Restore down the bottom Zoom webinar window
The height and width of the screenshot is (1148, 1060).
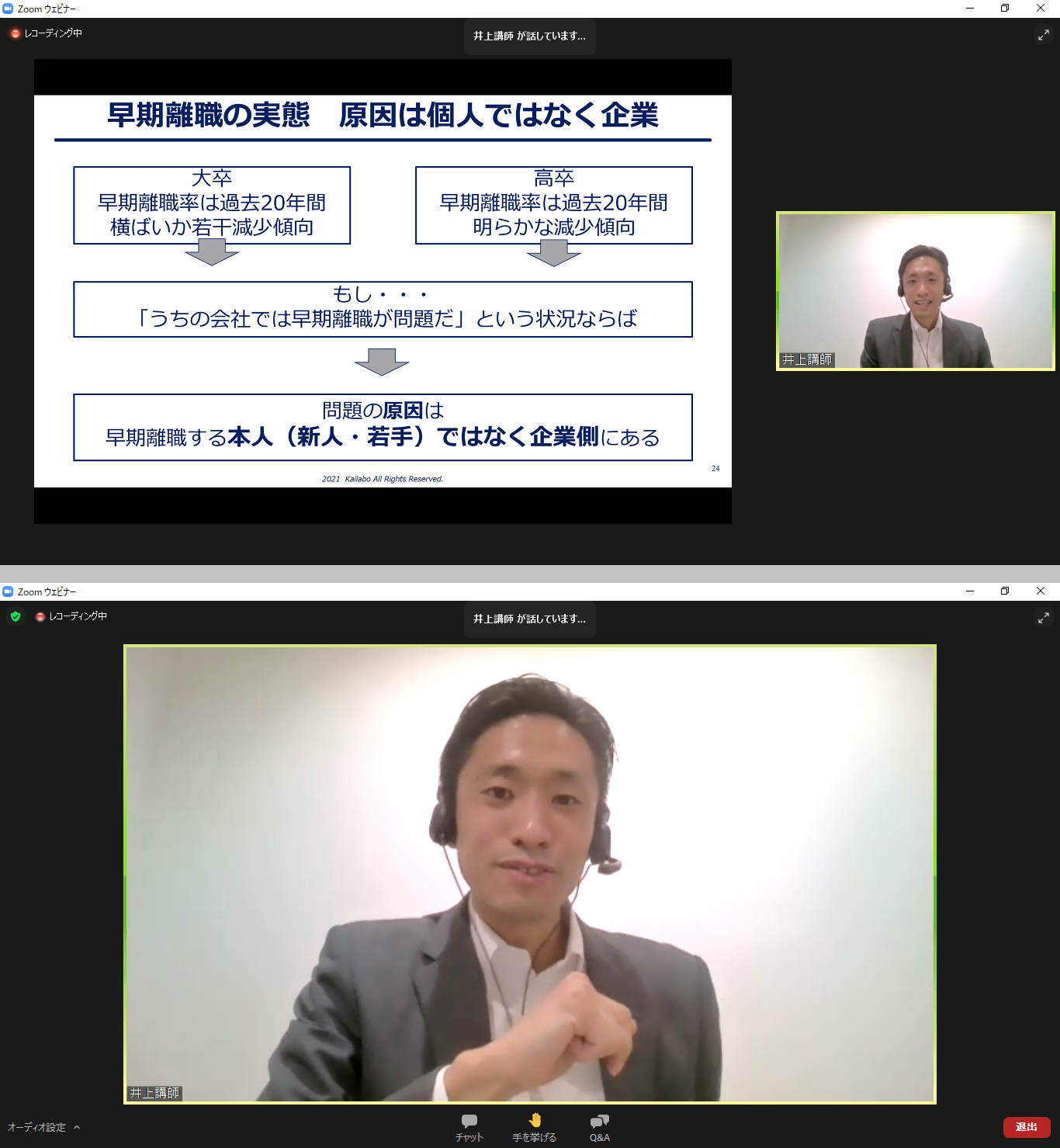(x=1005, y=591)
